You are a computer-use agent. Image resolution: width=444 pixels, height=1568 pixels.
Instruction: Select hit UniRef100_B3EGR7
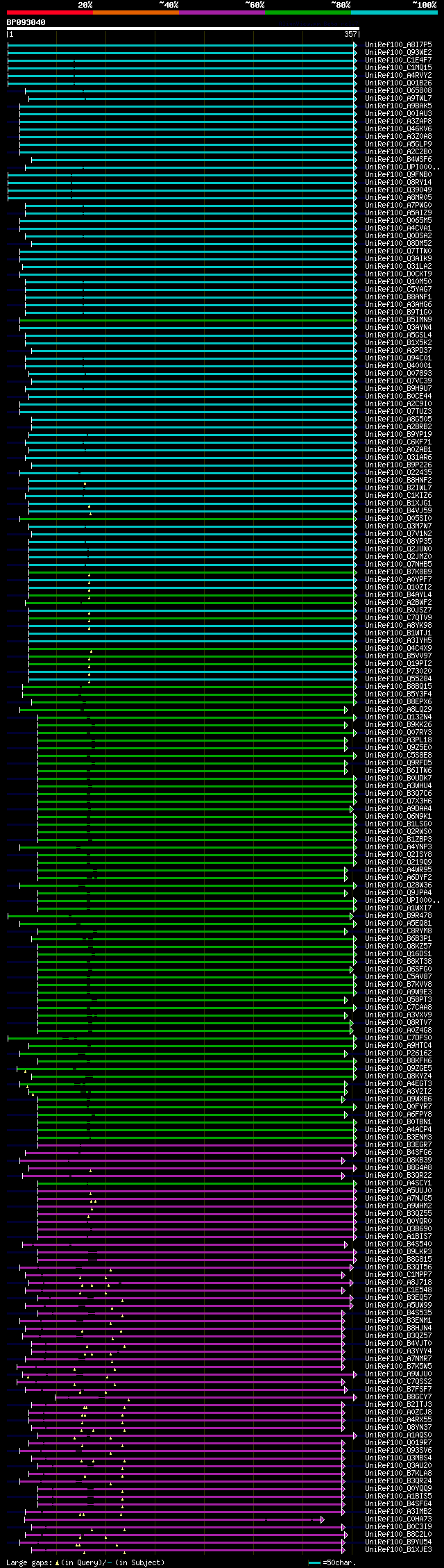click(x=398, y=1144)
